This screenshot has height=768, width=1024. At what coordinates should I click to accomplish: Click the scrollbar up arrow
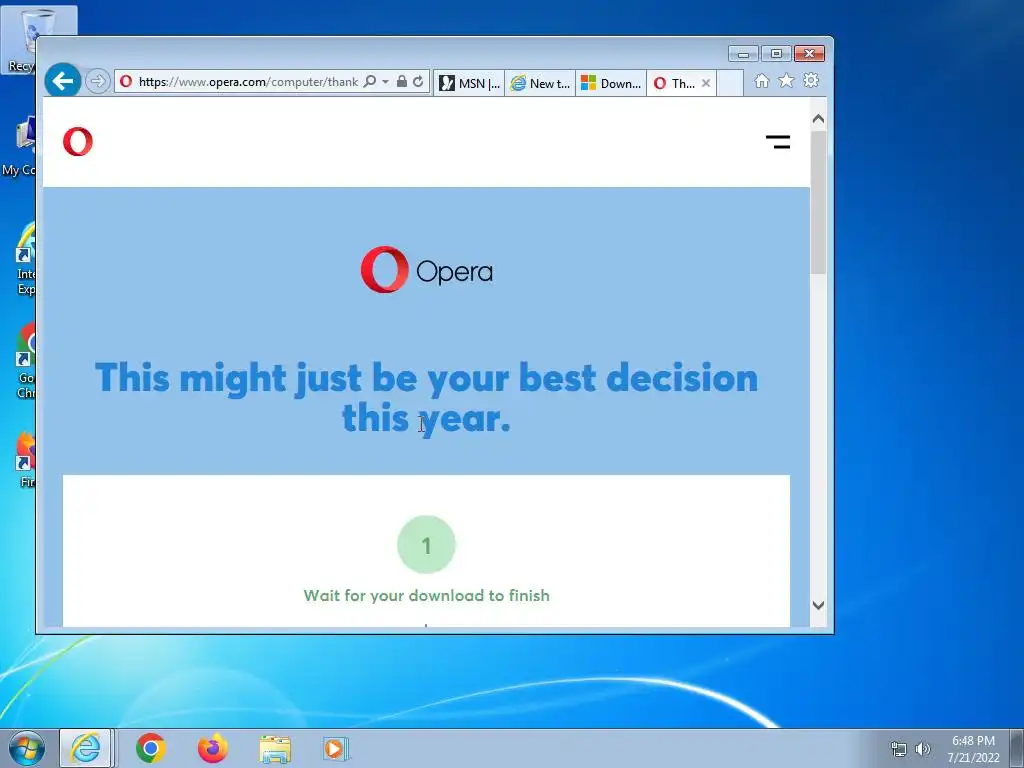[818, 120]
